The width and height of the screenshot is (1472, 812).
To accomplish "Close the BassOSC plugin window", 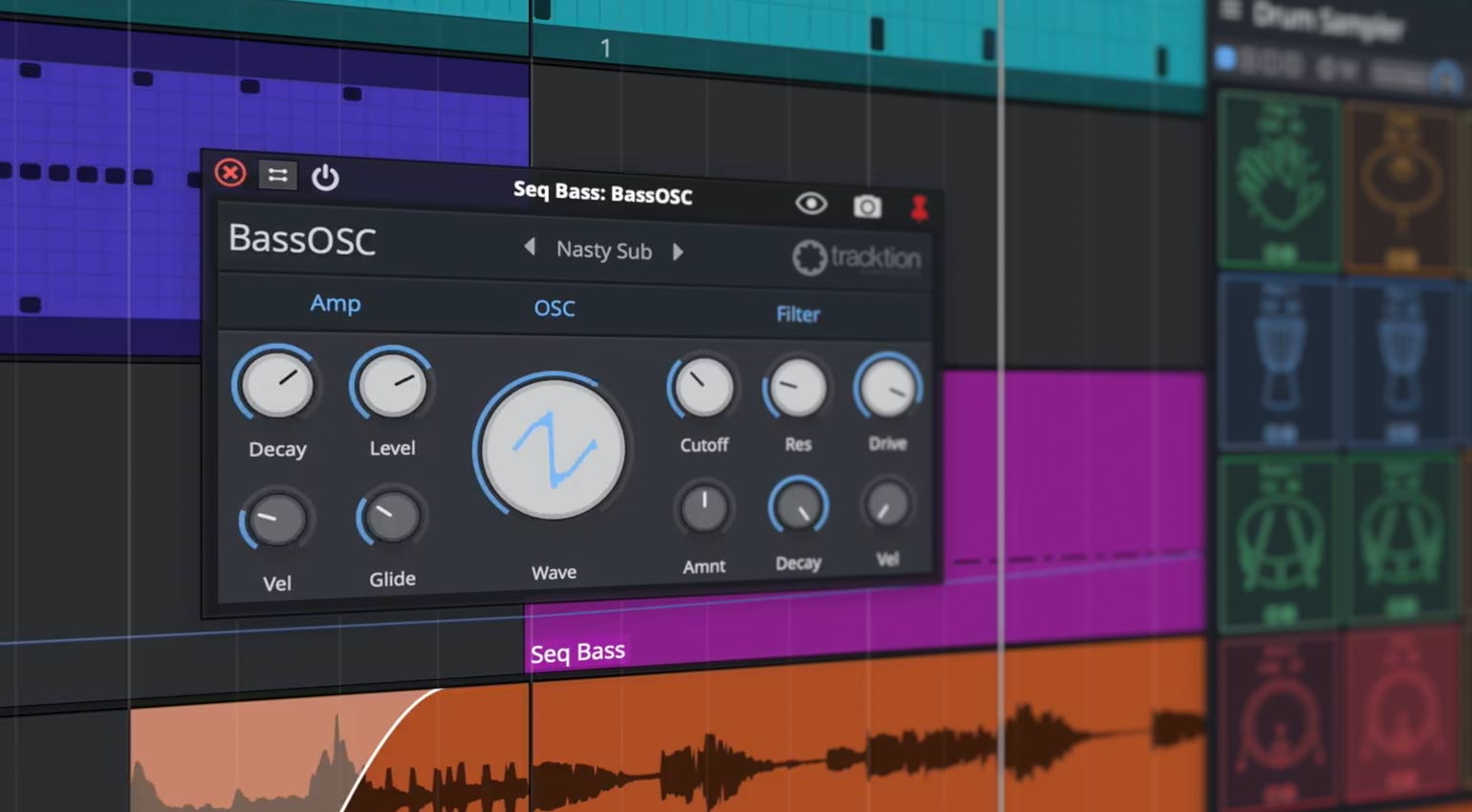I will coord(230,173).
